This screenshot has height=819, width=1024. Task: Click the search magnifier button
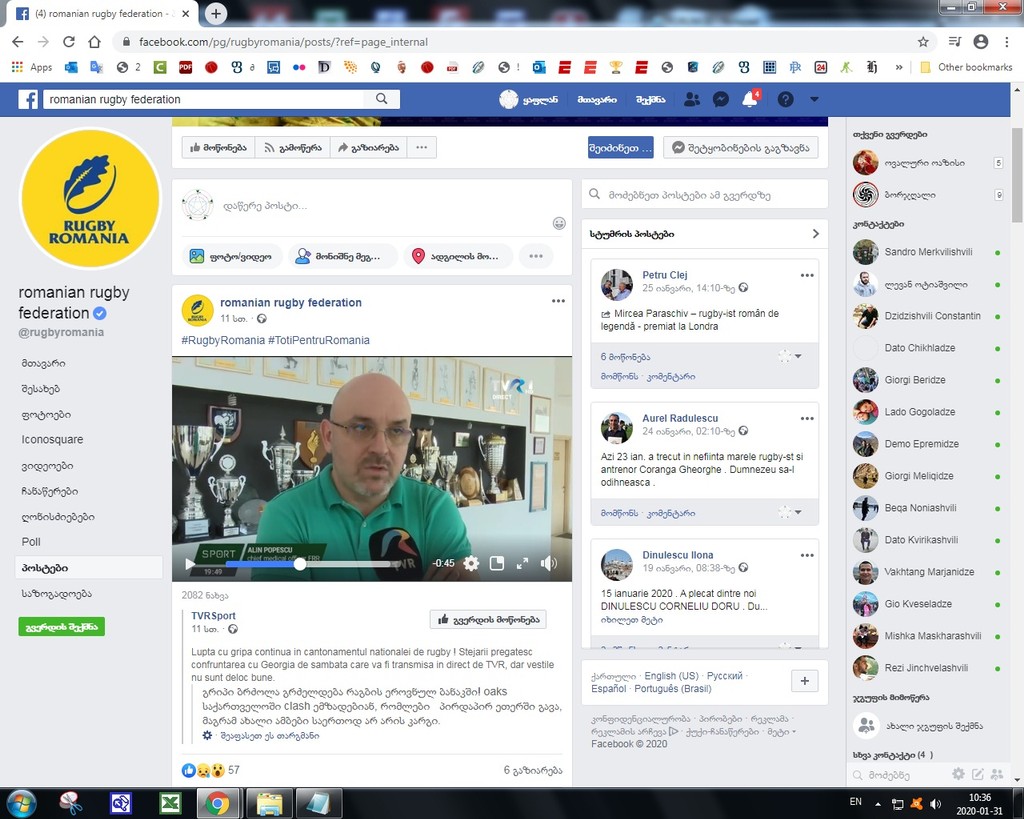381,99
